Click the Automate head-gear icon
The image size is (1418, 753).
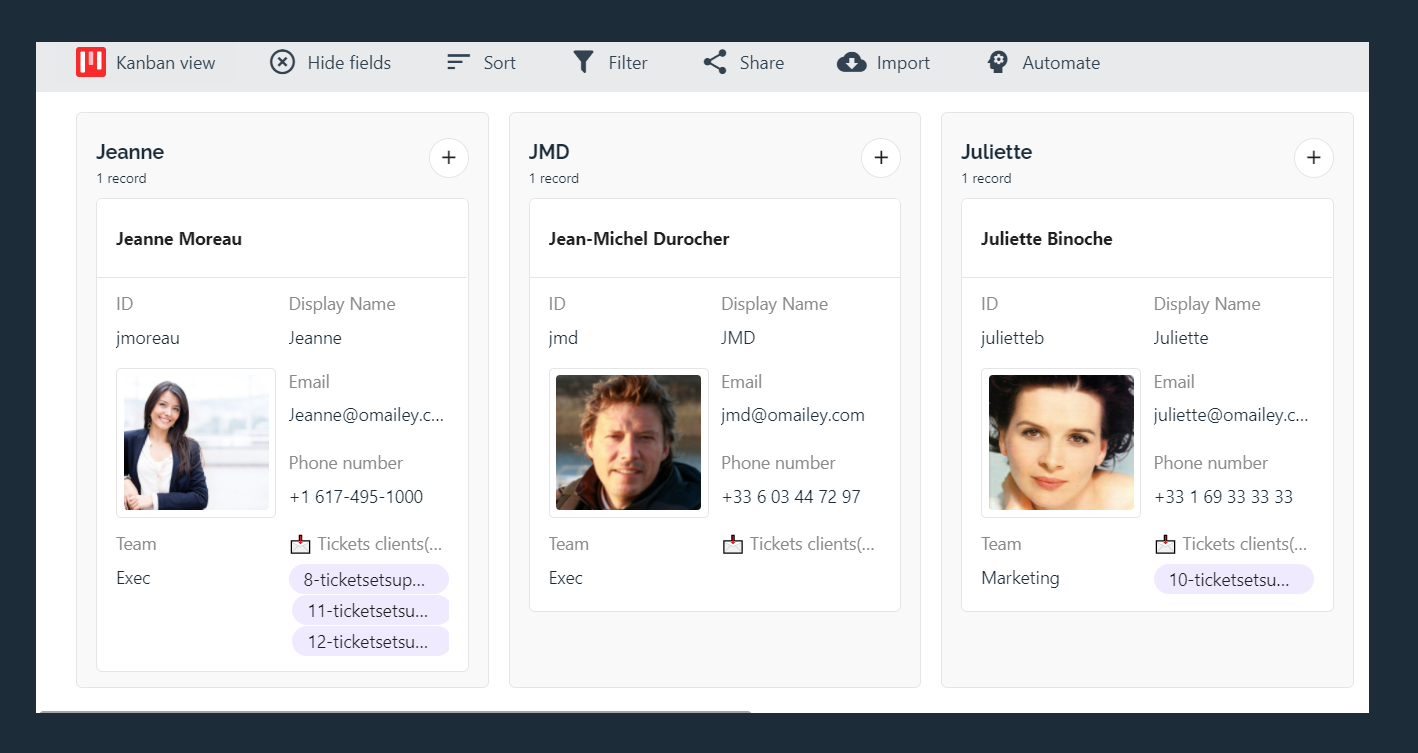(997, 62)
